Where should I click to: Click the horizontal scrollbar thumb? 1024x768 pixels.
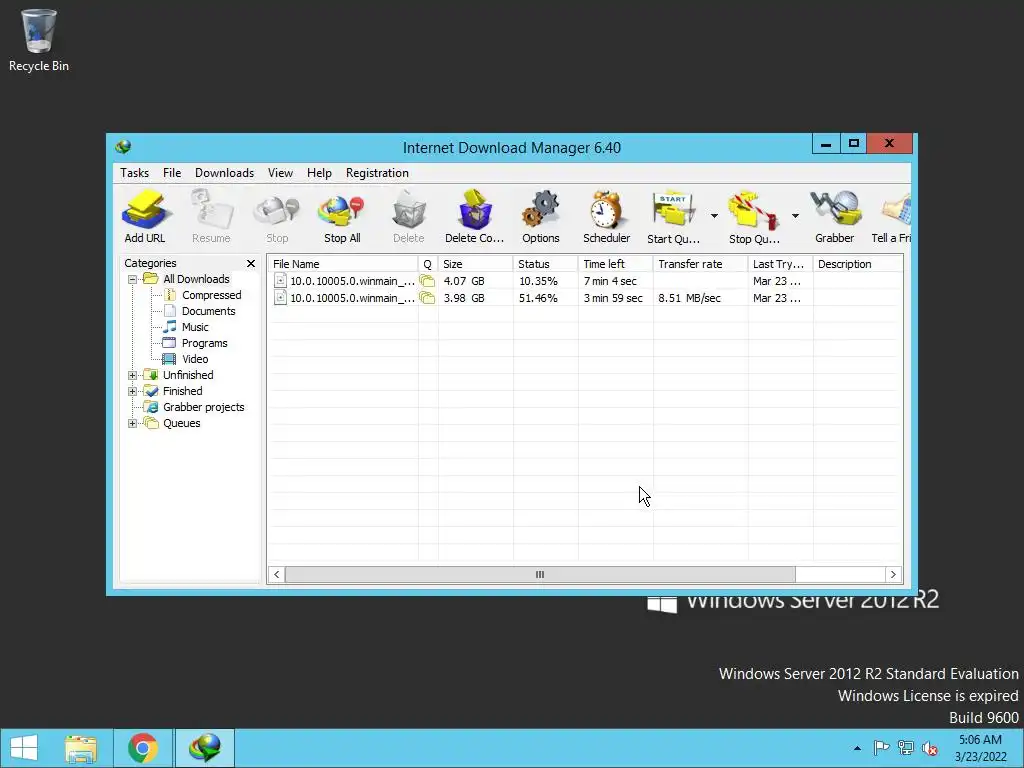tap(540, 575)
